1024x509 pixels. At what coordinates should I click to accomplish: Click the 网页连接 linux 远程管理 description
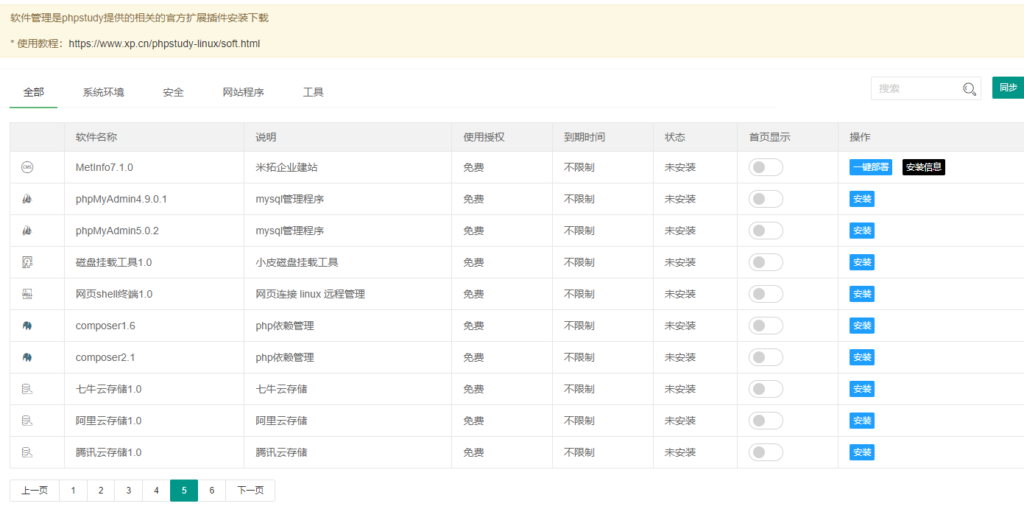click(x=310, y=294)
